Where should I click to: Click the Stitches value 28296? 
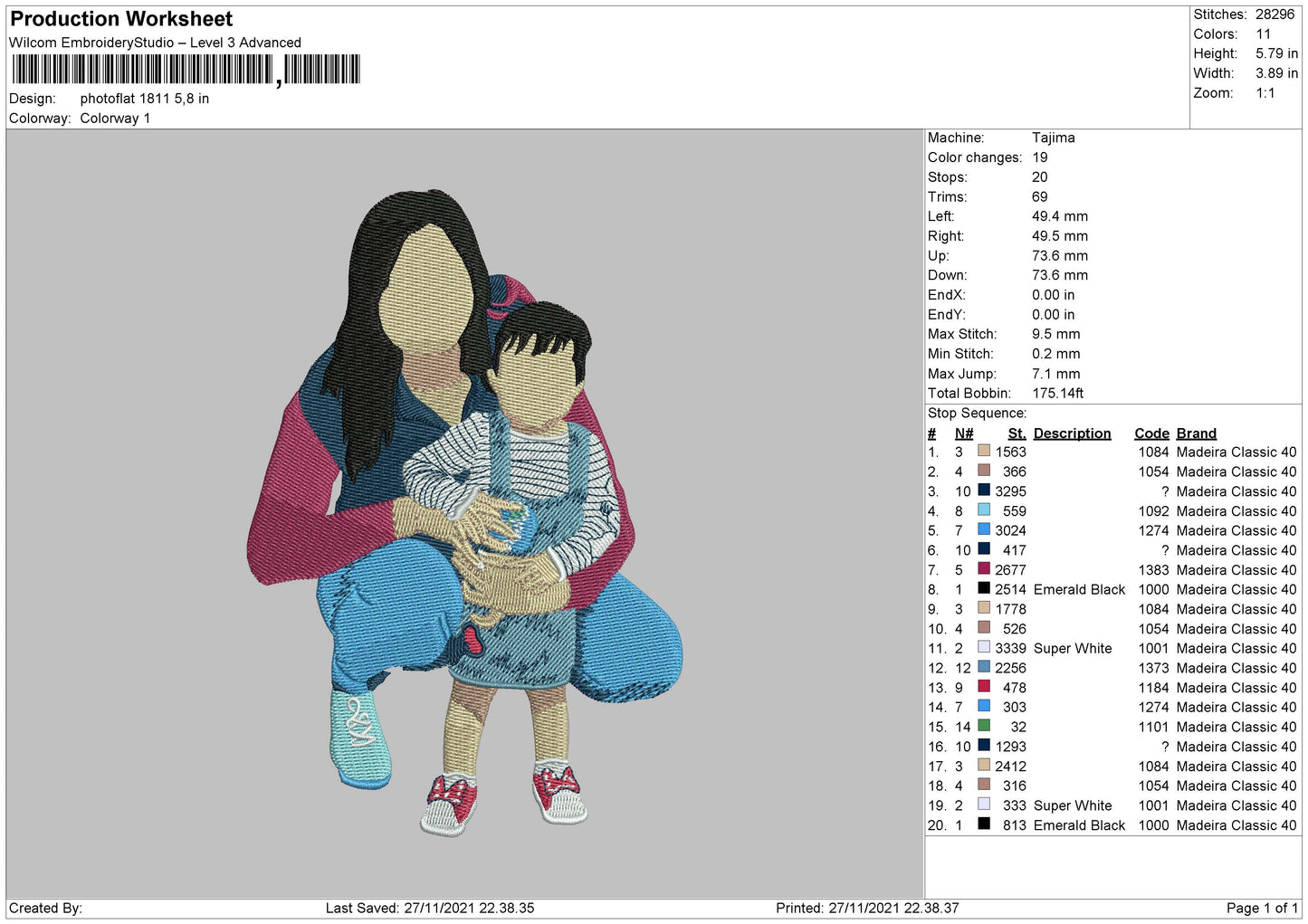1275,14
